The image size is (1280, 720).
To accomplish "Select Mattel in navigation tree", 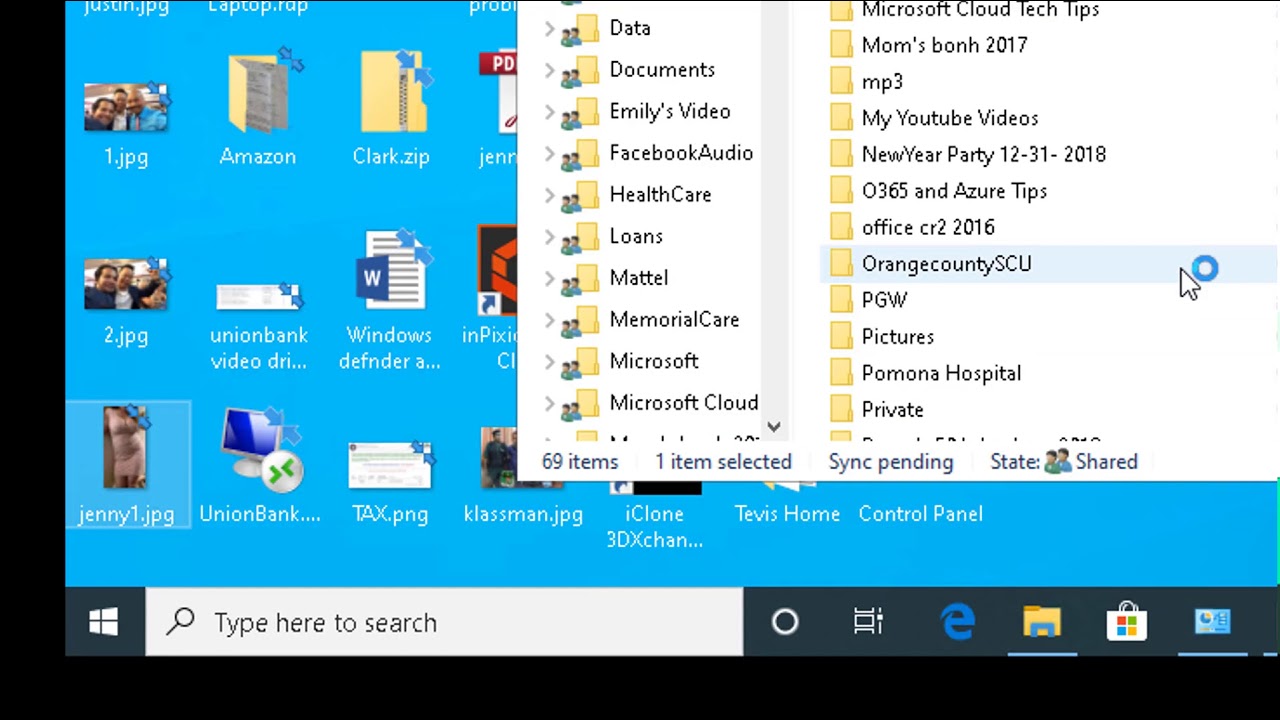I will (x=639, y=278).
